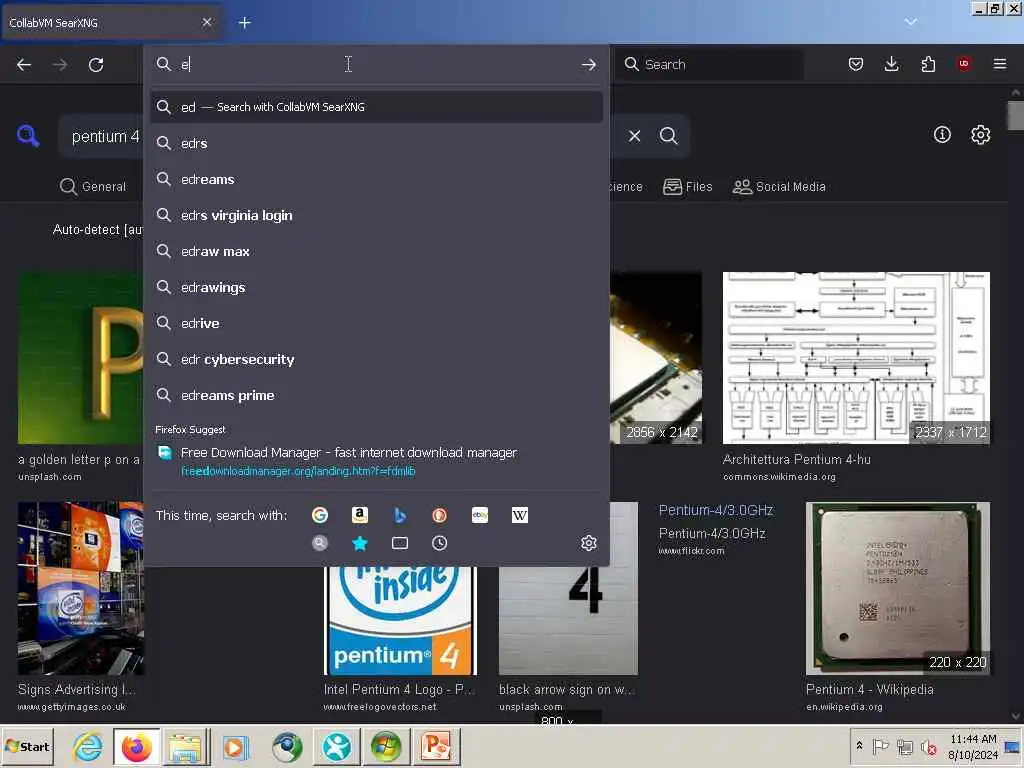The image size is (1024, 768).
Task: Open the golden letter P thumbnail
Action: tap(80, 358)
